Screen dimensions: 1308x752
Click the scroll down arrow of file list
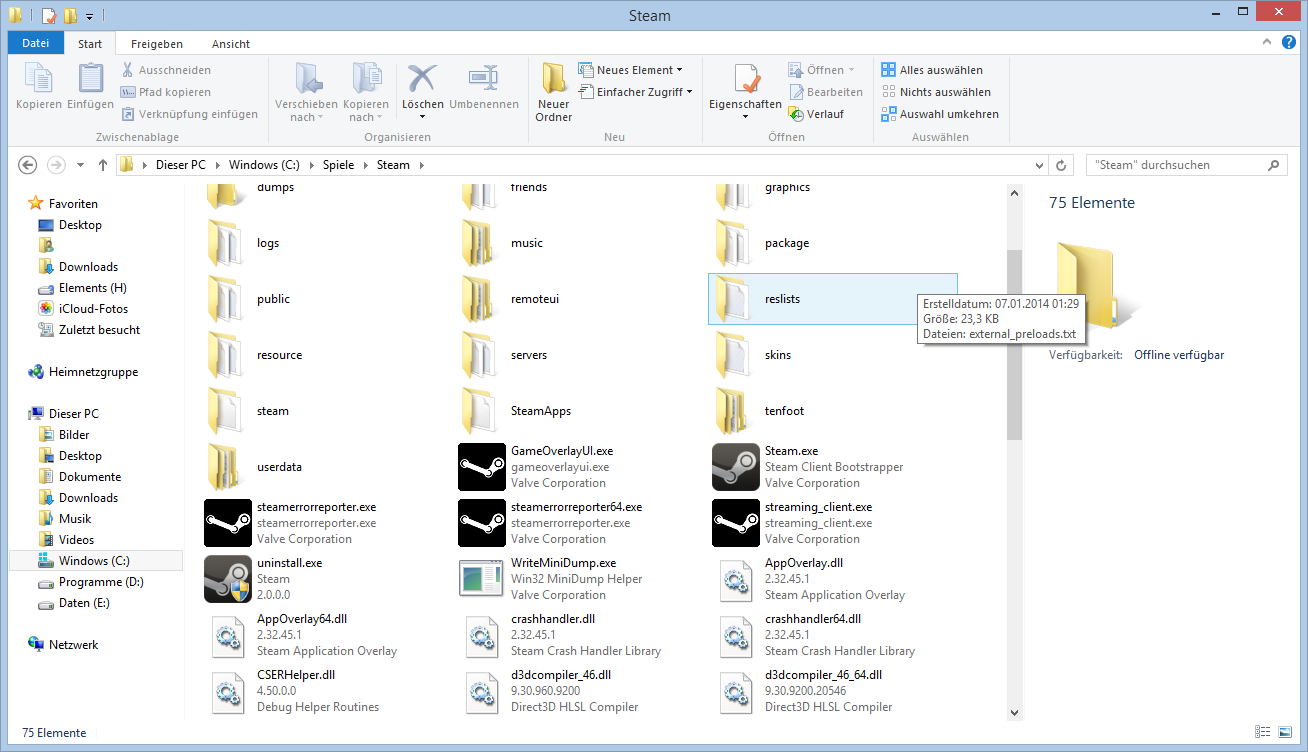pyautogui.click(x=1014, y=713)
